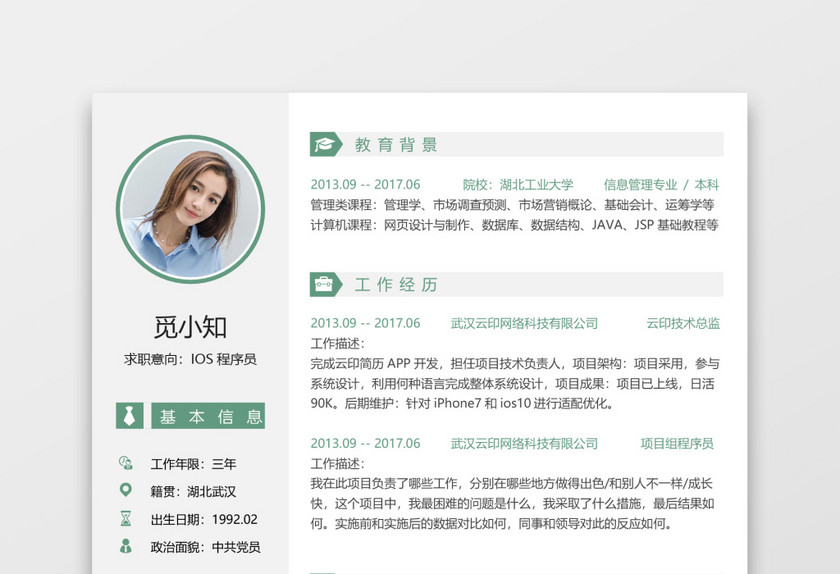Click the education date 2013.09 -- 2017.06
This screenshot has height=574, width=840.
tap(365, 184)
